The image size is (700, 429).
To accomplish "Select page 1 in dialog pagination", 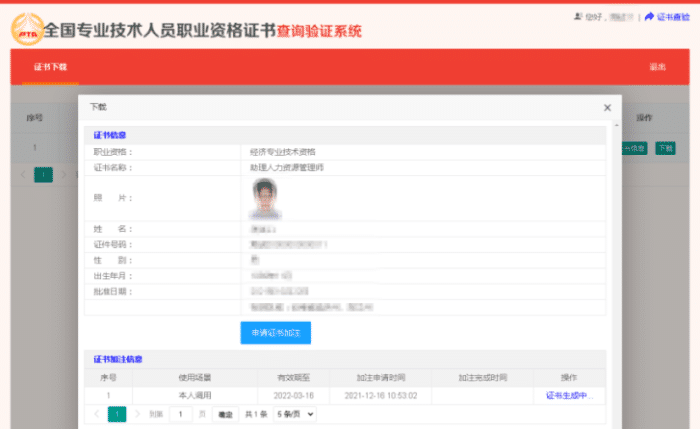I will (x=117, y=414).
